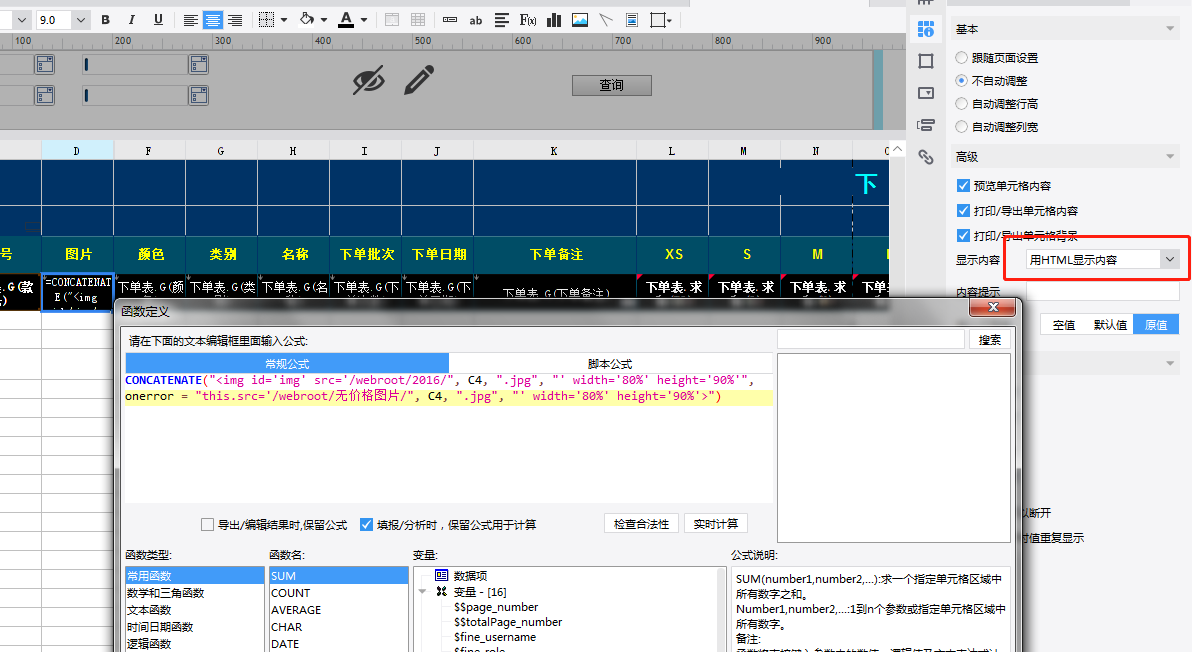
Task: Toggle italic formatting
Action: pyautogui.click(x=132, y=20)
